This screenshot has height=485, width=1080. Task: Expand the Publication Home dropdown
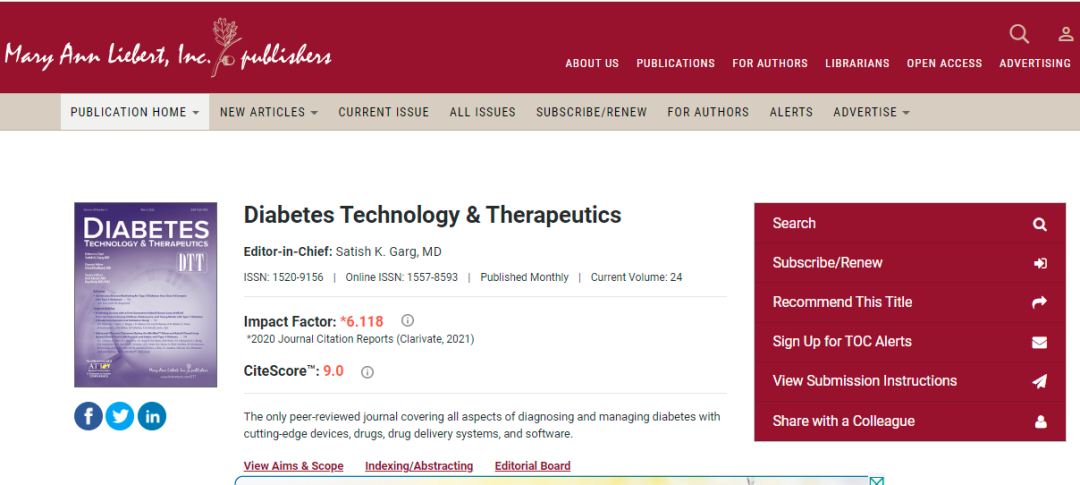click(135, 112)
